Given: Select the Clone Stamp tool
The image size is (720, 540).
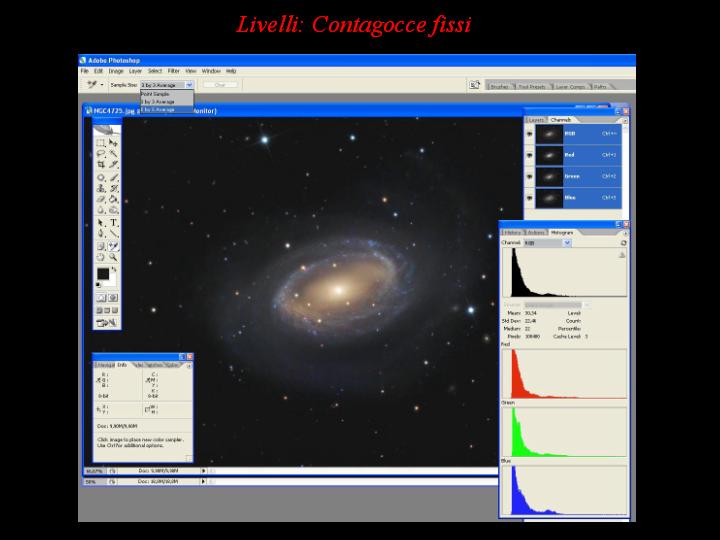Looking at the screenshot, I should pos(101,188).
